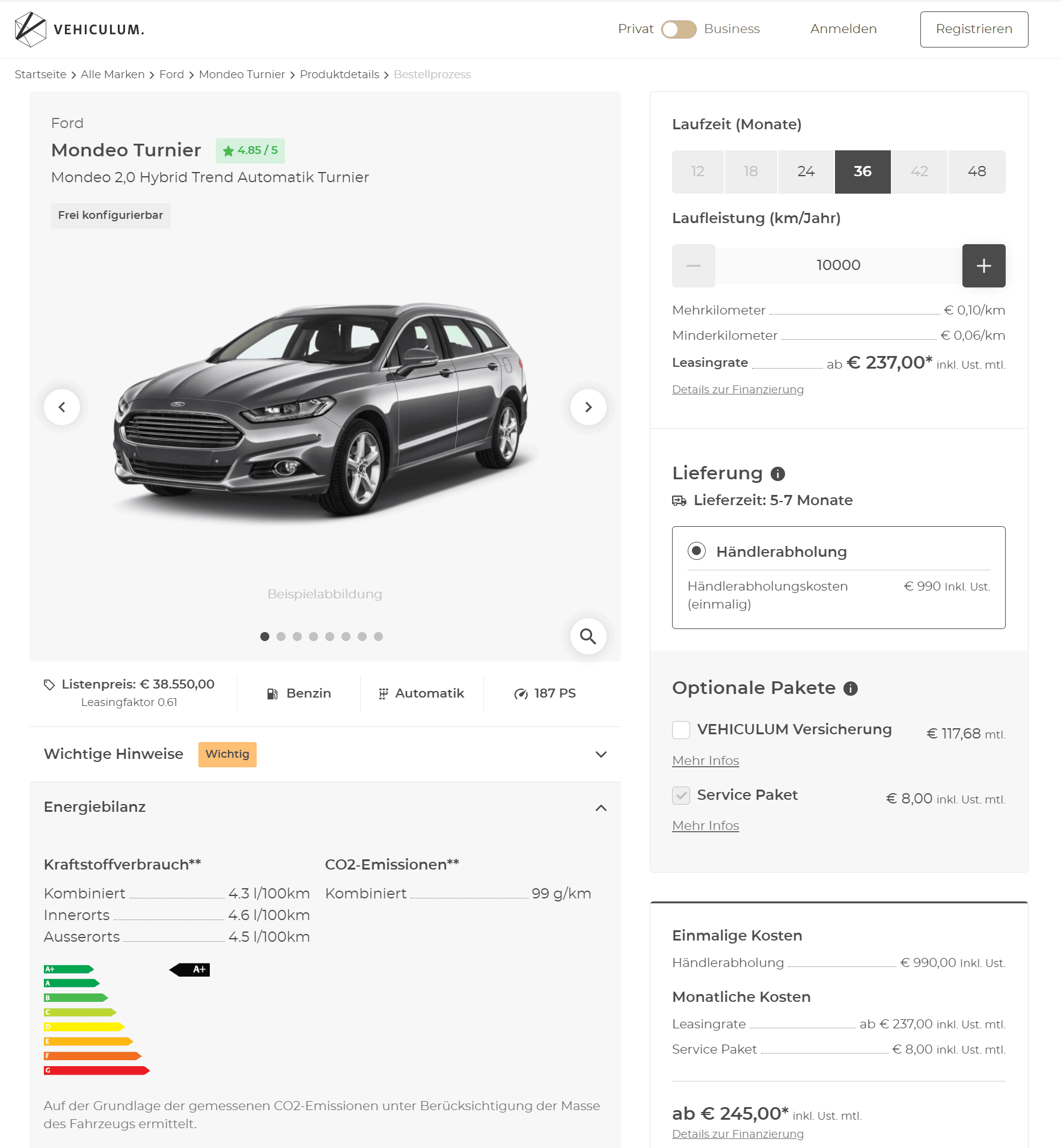
Task: Click red G energy bar
Action: point(97,1070)
